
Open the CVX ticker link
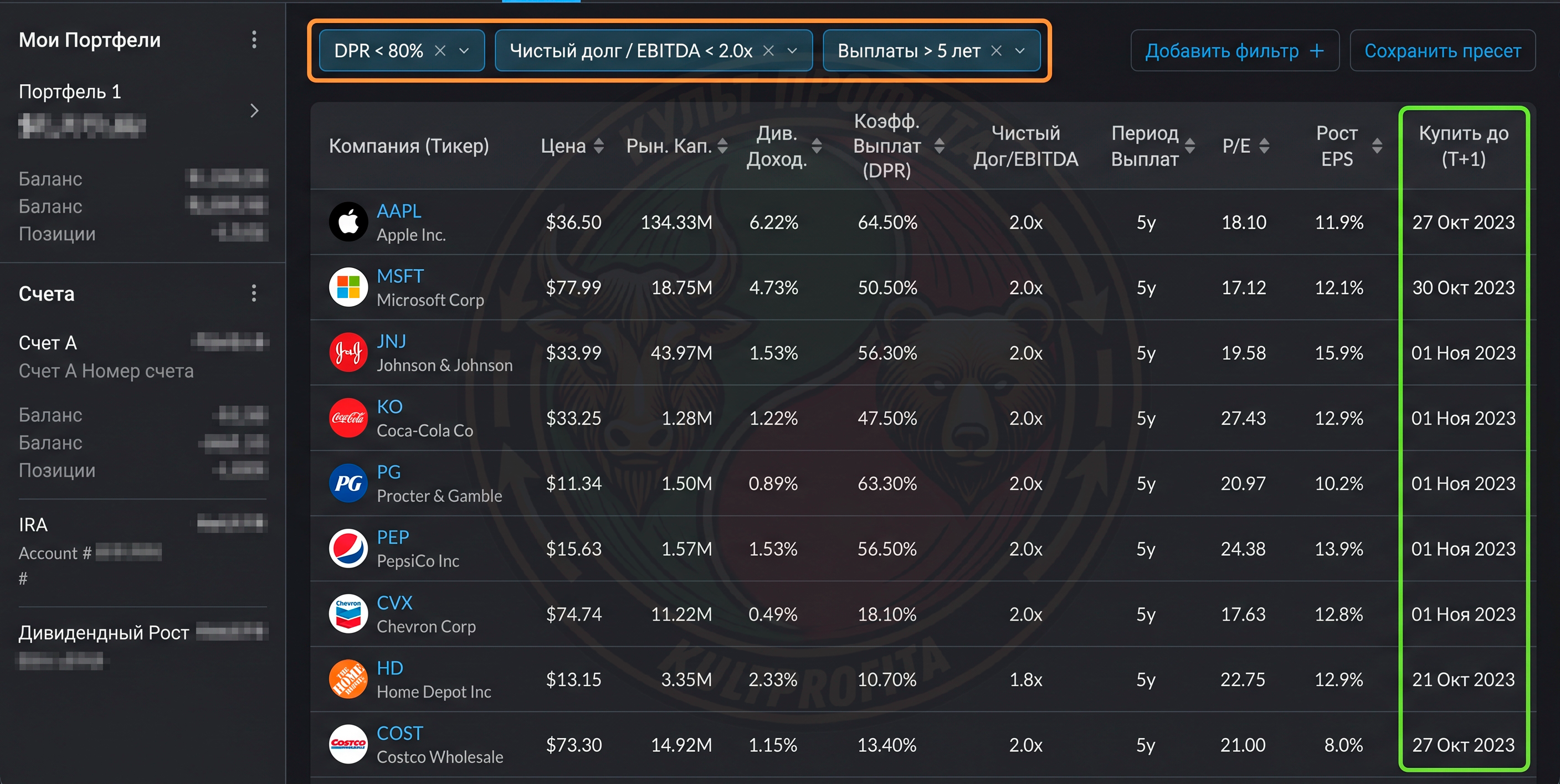[395, 603]
